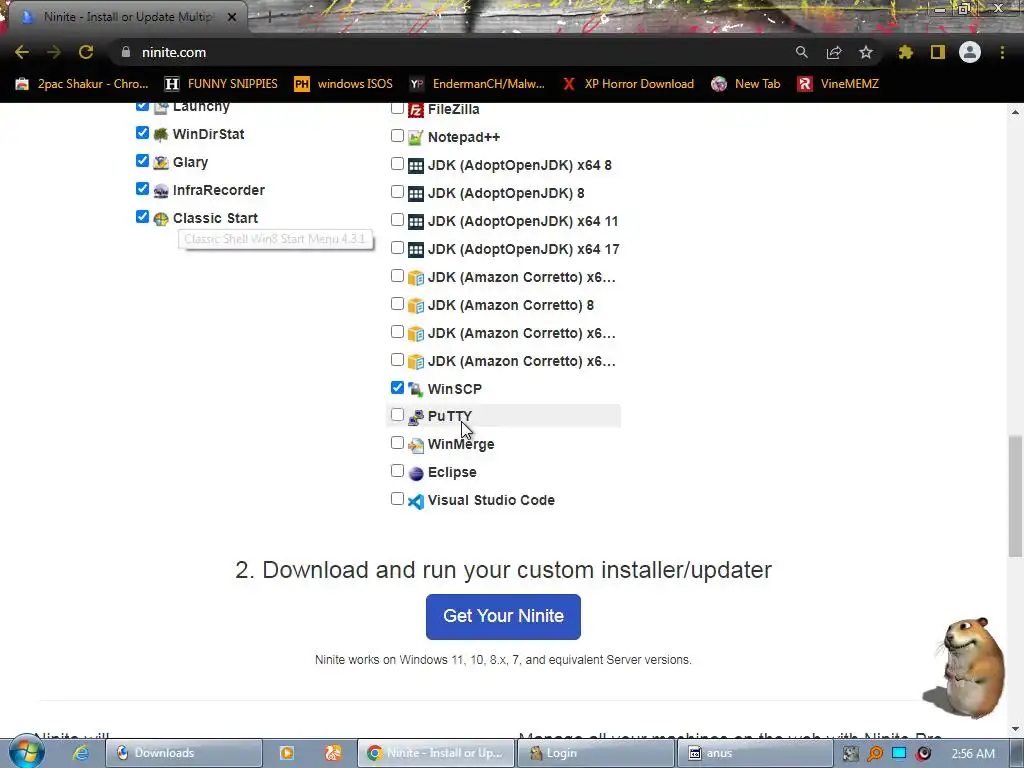
Task: Select the Ninite browser tab
Action: [x=127, y=17]
